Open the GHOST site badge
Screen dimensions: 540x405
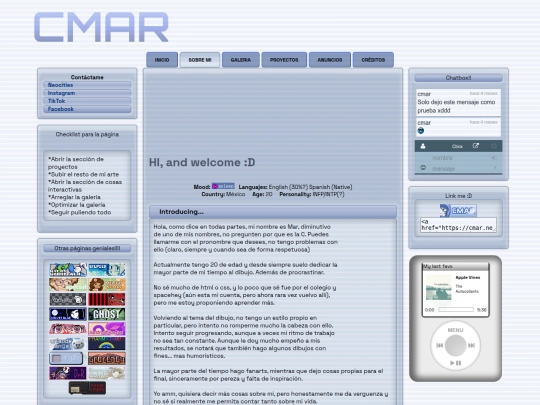click(x=107, y=314)
